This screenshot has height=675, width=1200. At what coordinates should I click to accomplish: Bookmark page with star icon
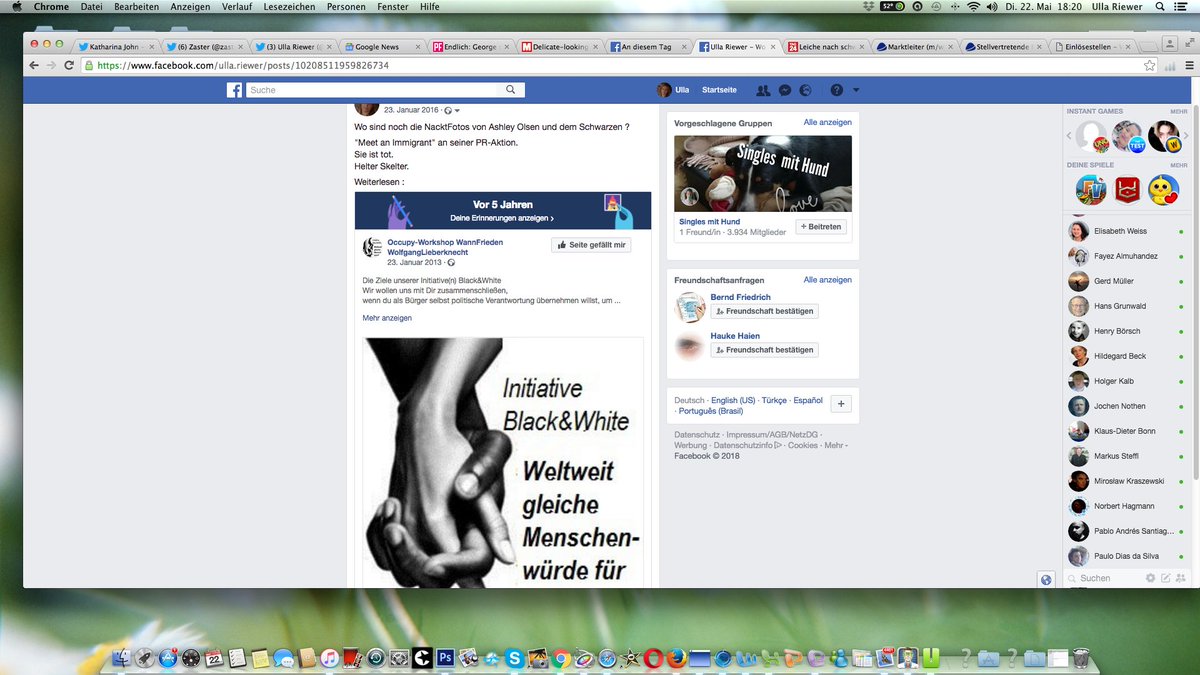1150,65
